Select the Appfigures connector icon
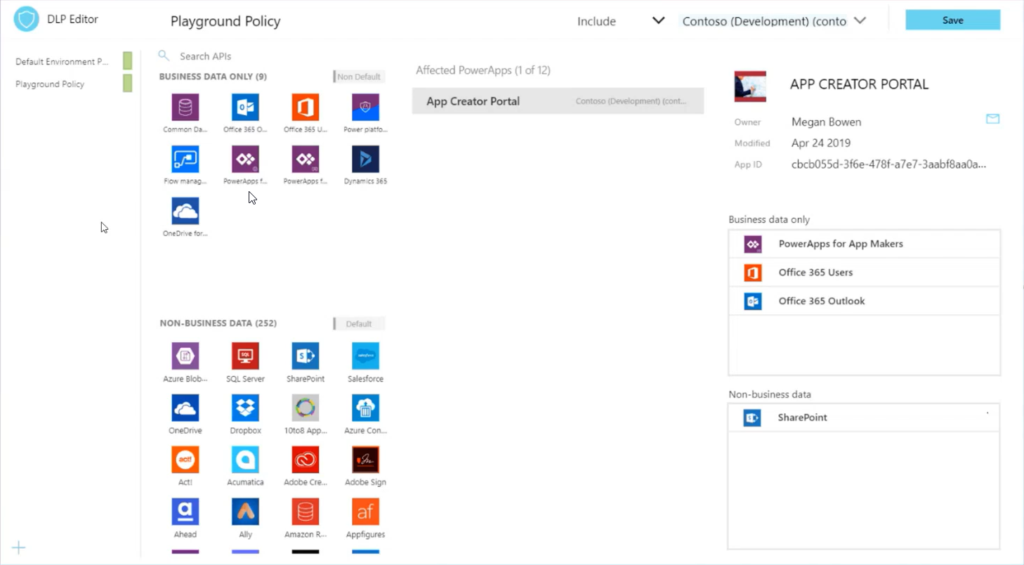Viewport: 1024px width, 565px height. coord(365,511)
